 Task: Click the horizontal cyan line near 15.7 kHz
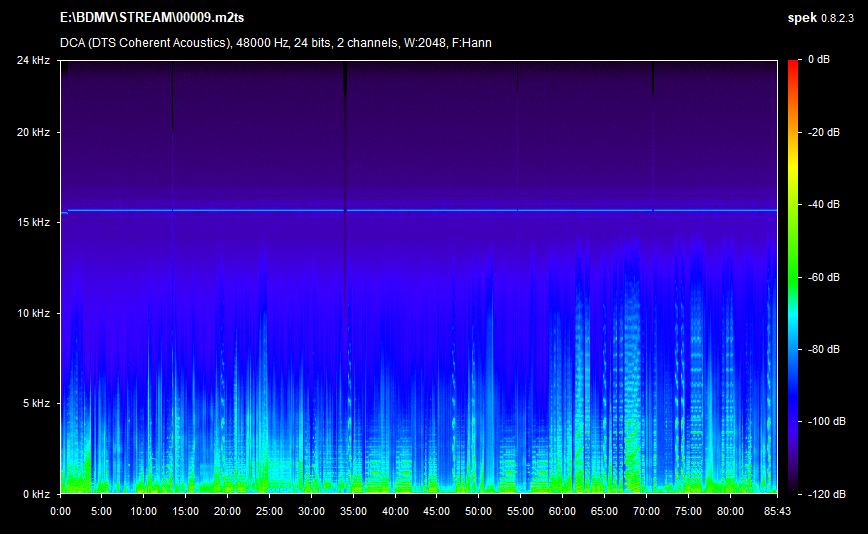pyautogui.click(x=420, y=211)
